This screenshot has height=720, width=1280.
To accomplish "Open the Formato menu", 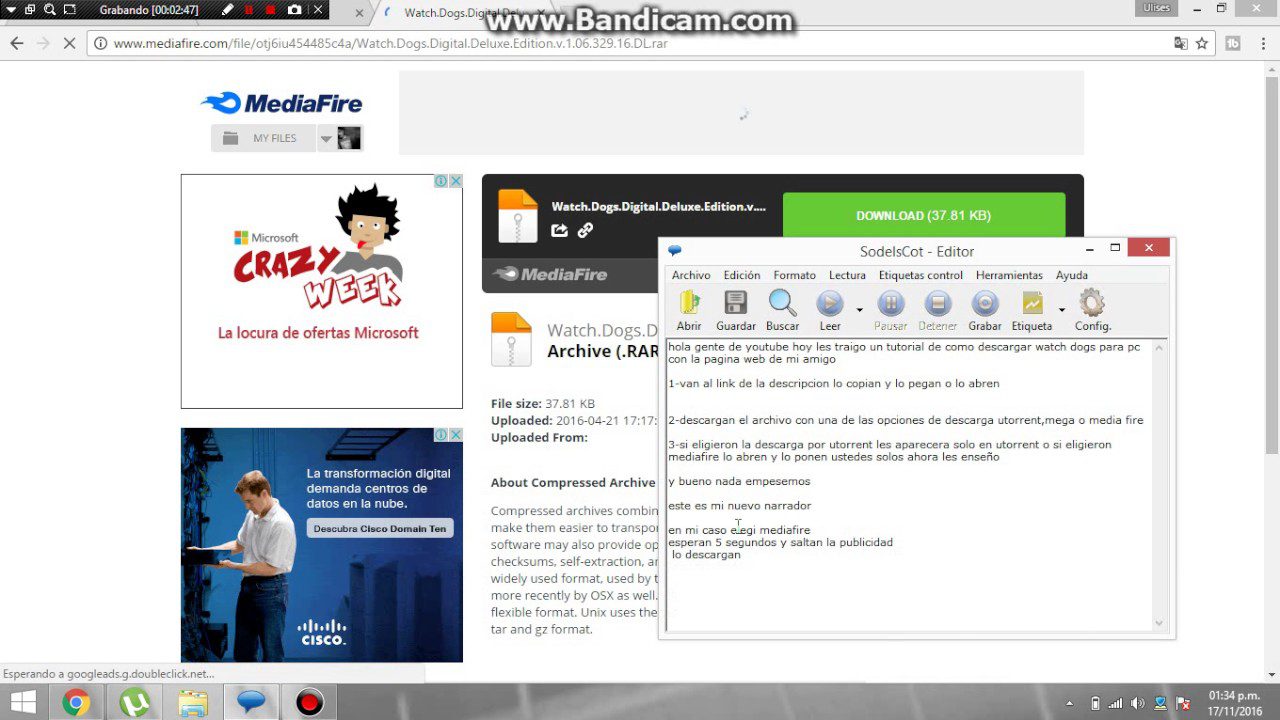I will point(794,275).
